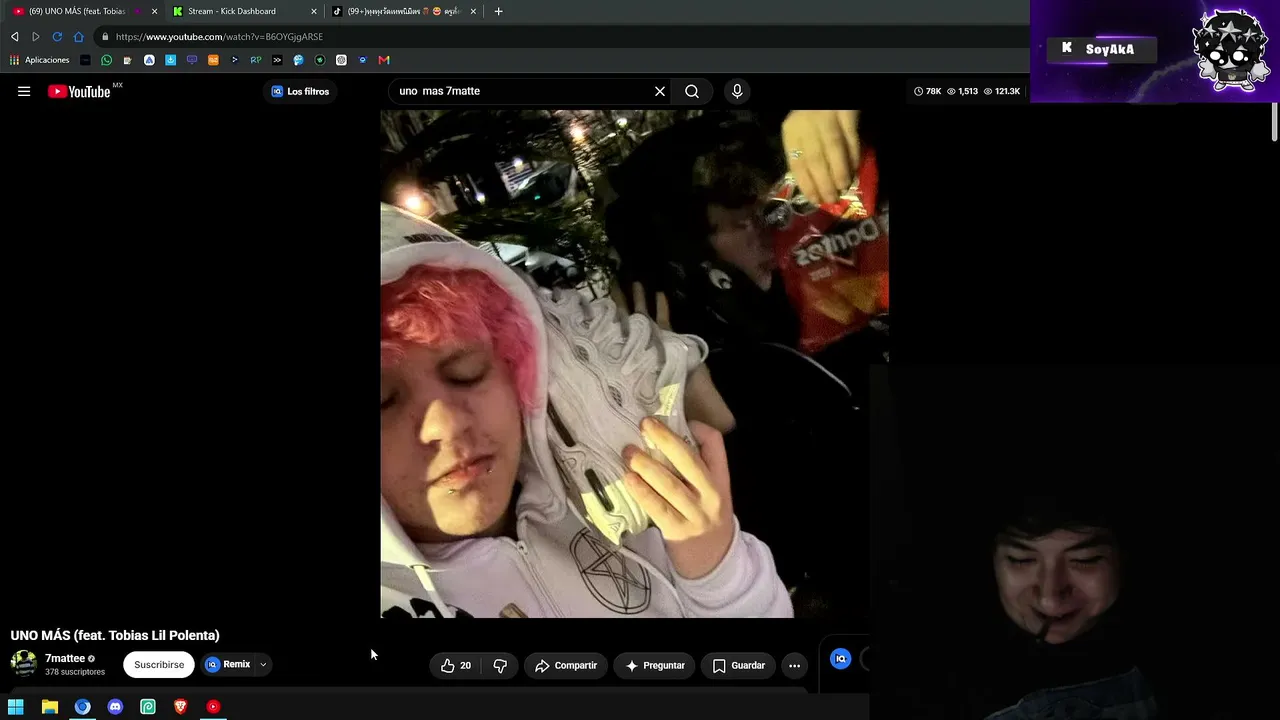Open the green app icon in the taskbar

148,707
